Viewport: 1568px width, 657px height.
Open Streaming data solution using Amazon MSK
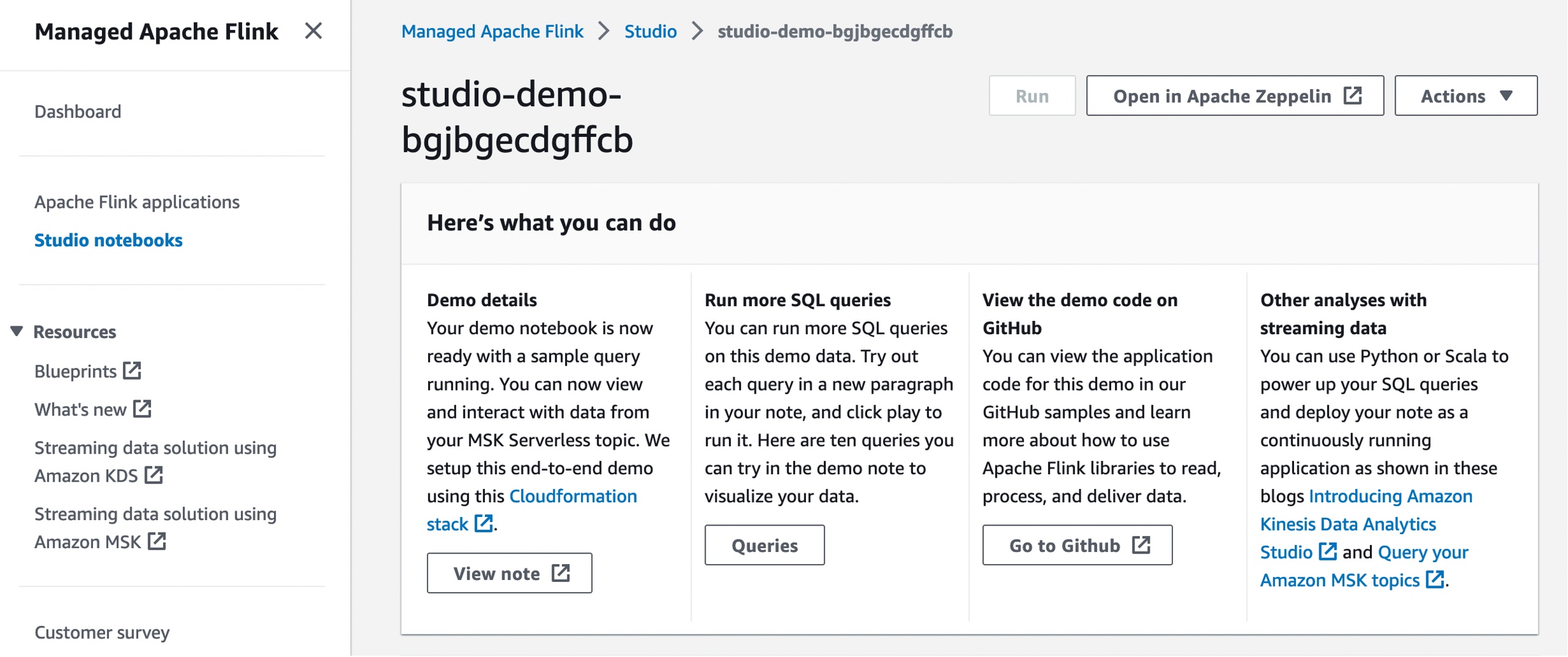click(x=155, y=528)
